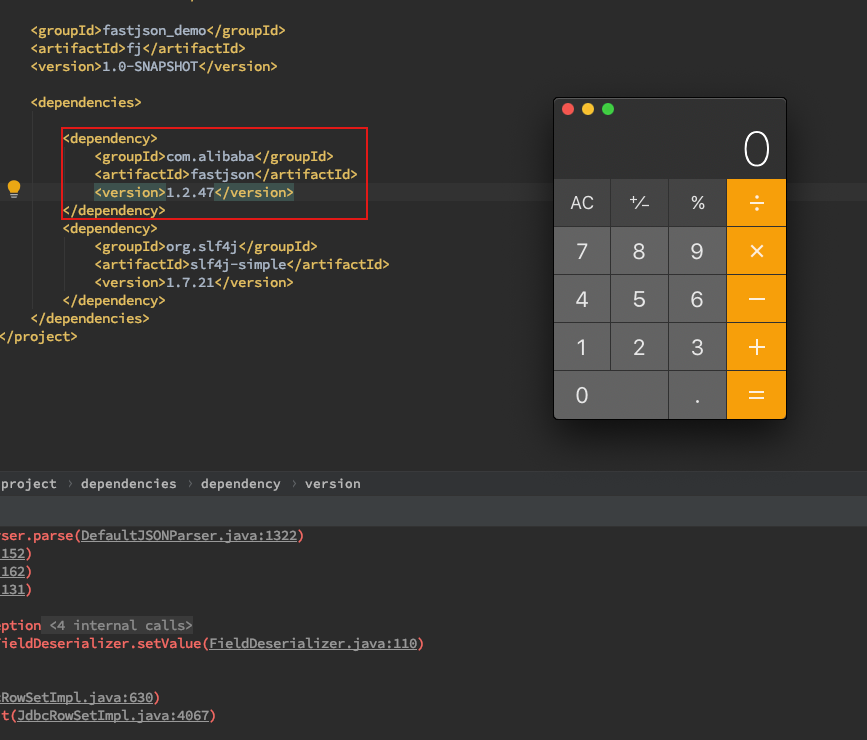867x740 pixels.
Task: Click the 1 key on Calculator
Action: [582, 347]
